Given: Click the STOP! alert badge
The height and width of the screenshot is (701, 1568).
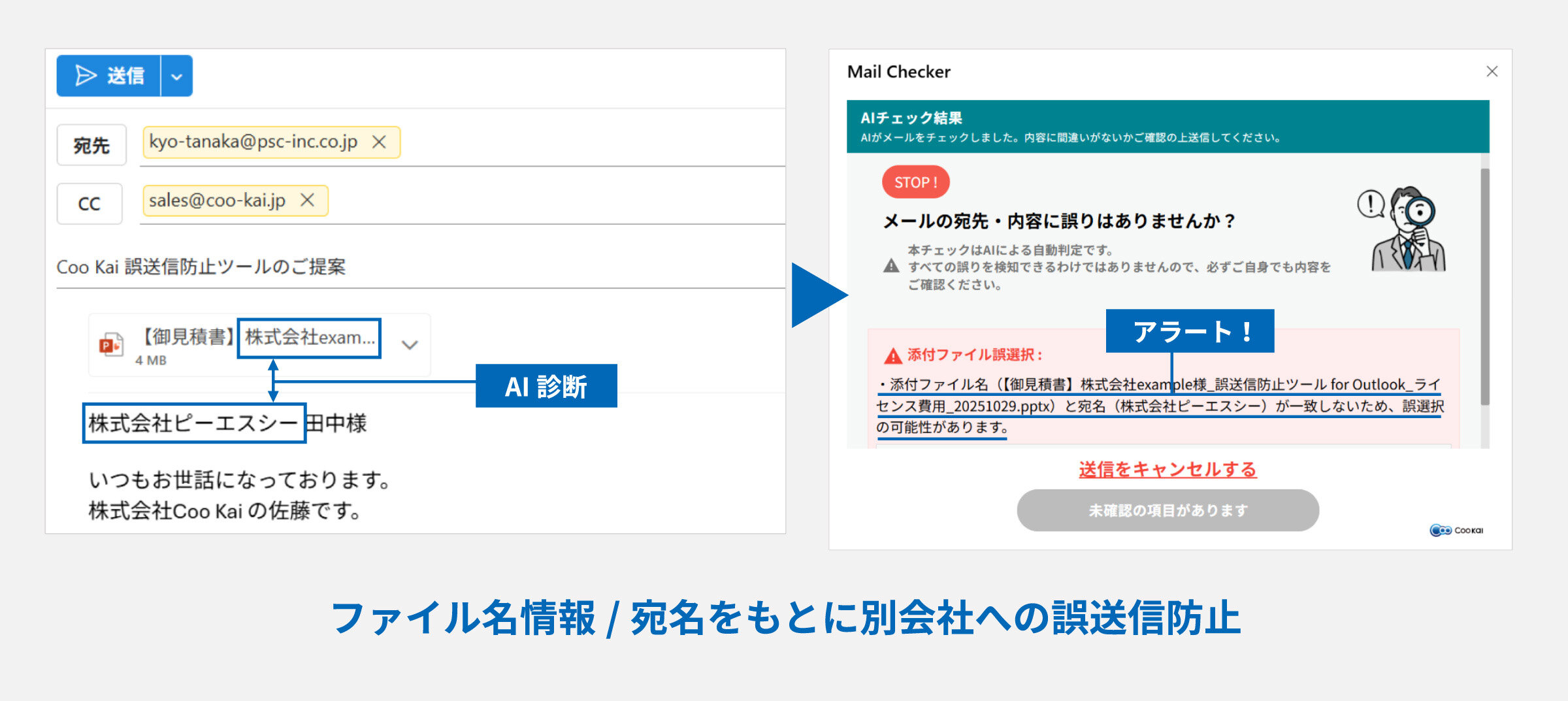Looking at the screenshot, I should click(x=915, y=182).
